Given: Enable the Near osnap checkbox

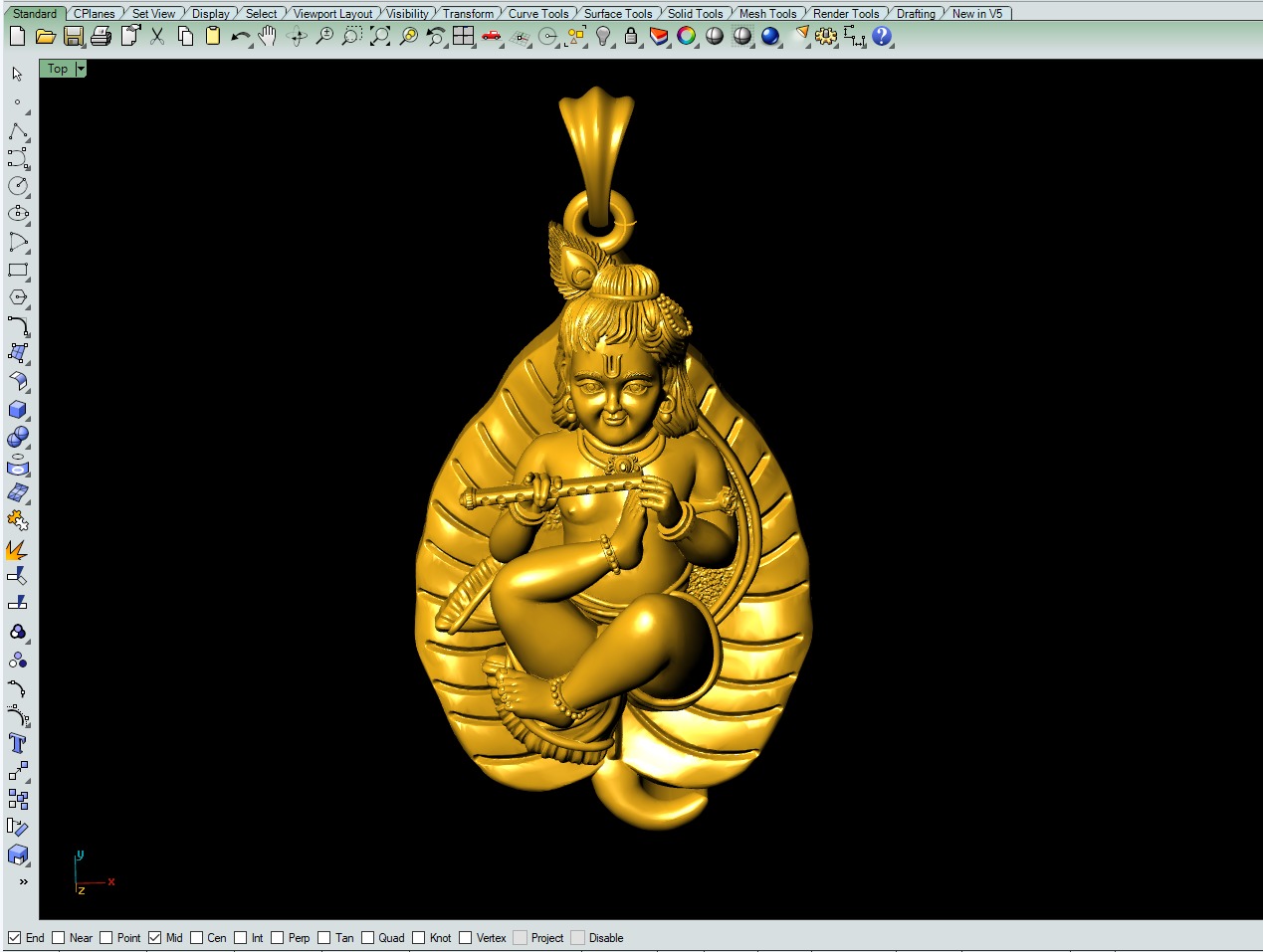Looking at the screenshot, I should click(59, 937).
